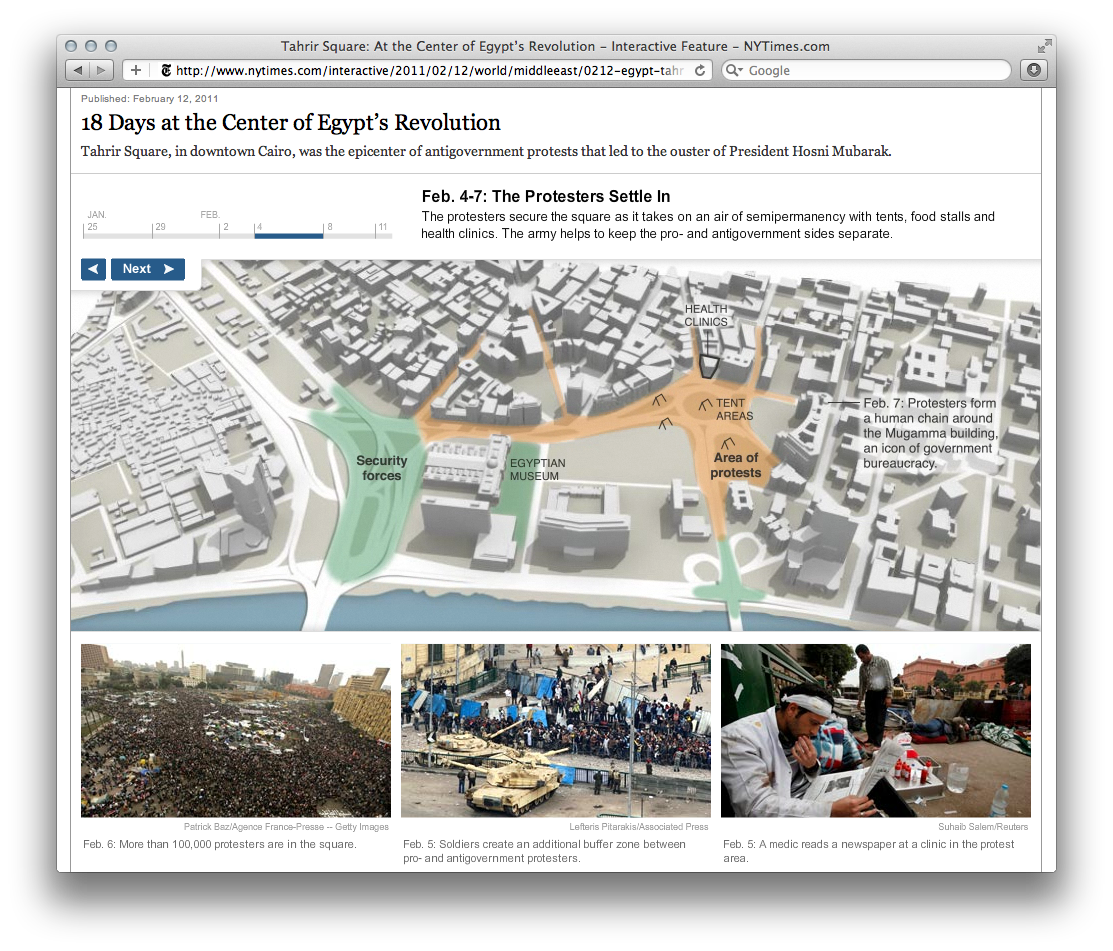This screenshot has height=951, width=1113.
Task: Click the highlighted Feb 4-8 timeline segment
Action: 288,236
